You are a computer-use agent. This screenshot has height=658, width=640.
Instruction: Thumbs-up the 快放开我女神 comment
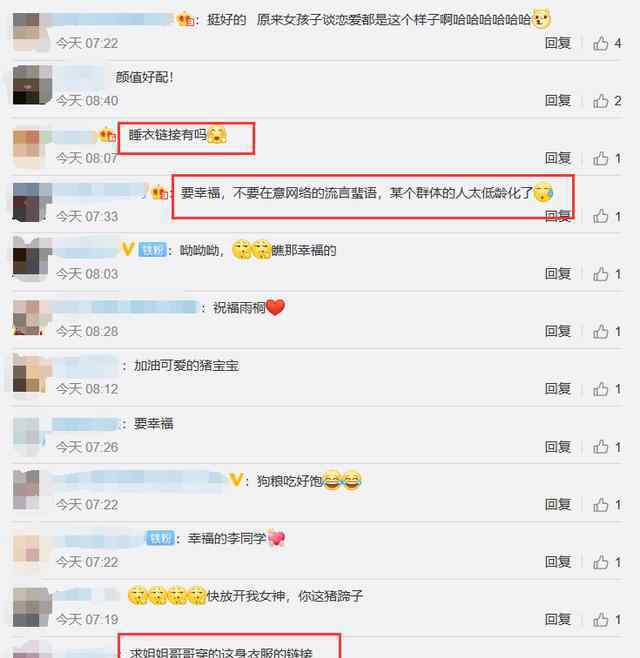601,620
